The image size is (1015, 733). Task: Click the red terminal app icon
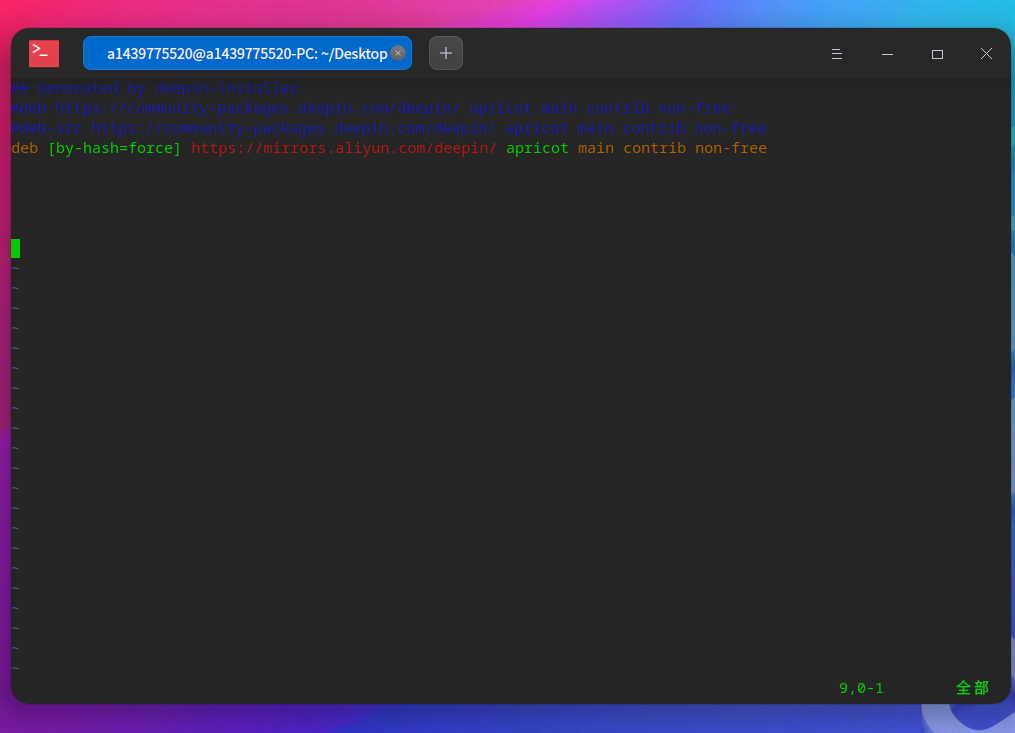44,53
